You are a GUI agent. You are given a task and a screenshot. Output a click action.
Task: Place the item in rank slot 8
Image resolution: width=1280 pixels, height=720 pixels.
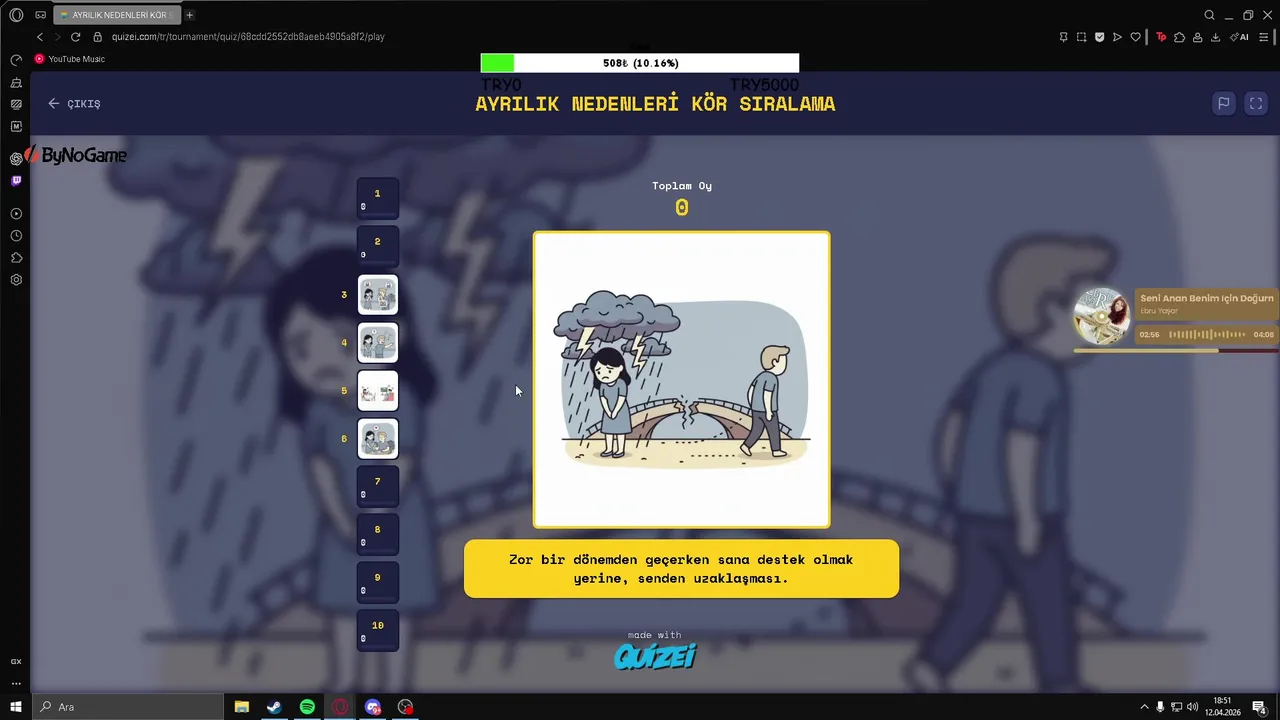[378, 534]
